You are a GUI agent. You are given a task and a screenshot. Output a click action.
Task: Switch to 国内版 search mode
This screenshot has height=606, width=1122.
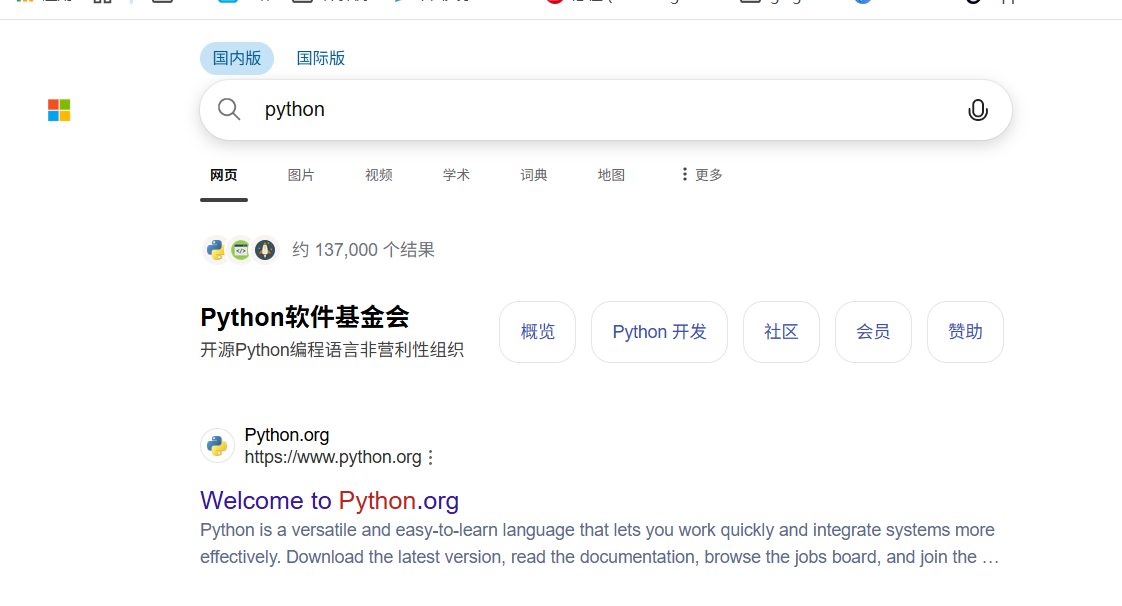(237, 58)
